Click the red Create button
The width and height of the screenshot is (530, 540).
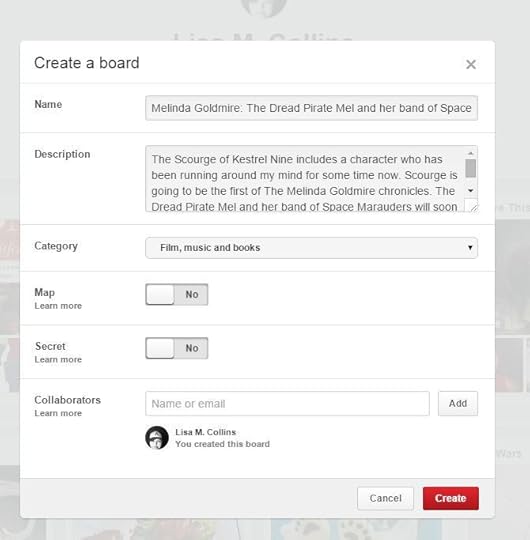pos(451,498)
